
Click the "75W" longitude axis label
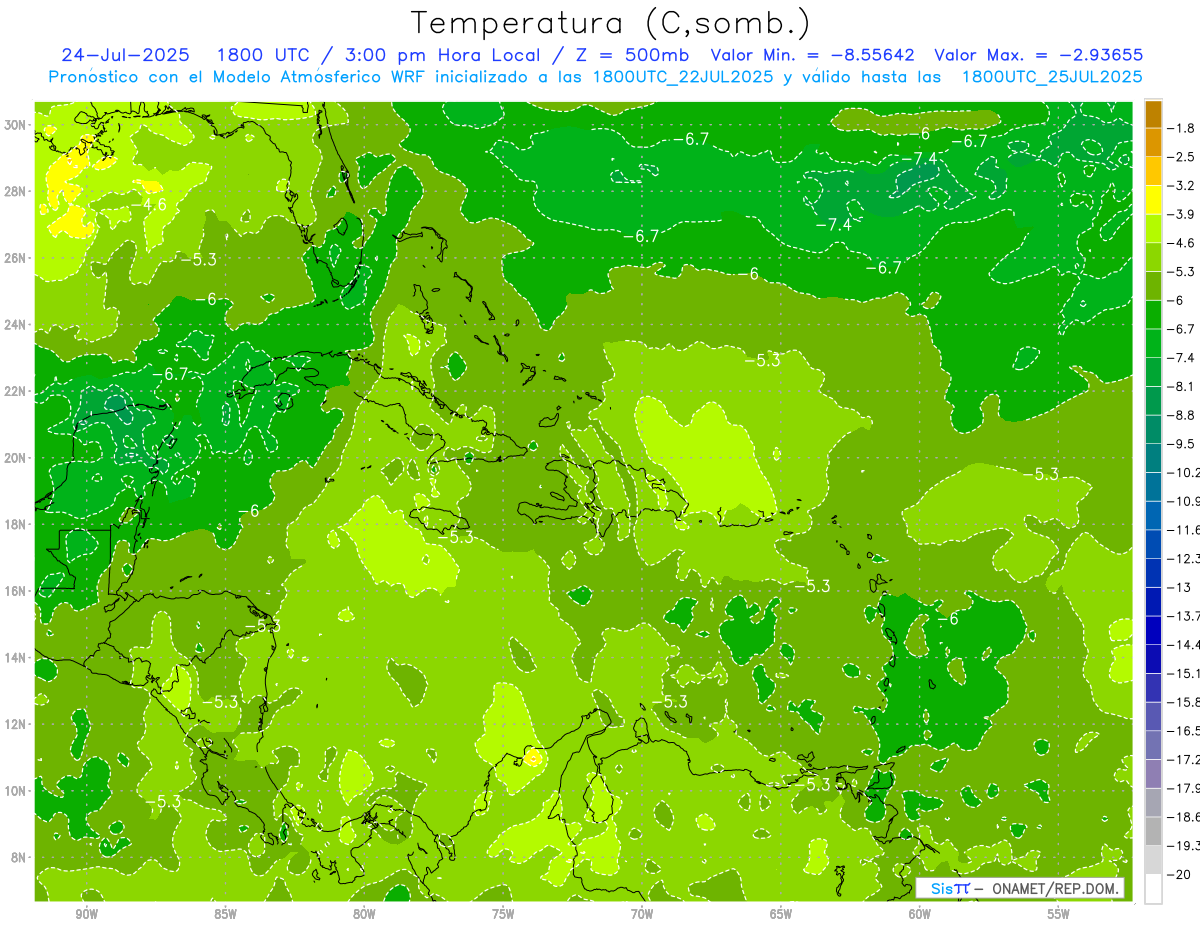pos(503,914)
